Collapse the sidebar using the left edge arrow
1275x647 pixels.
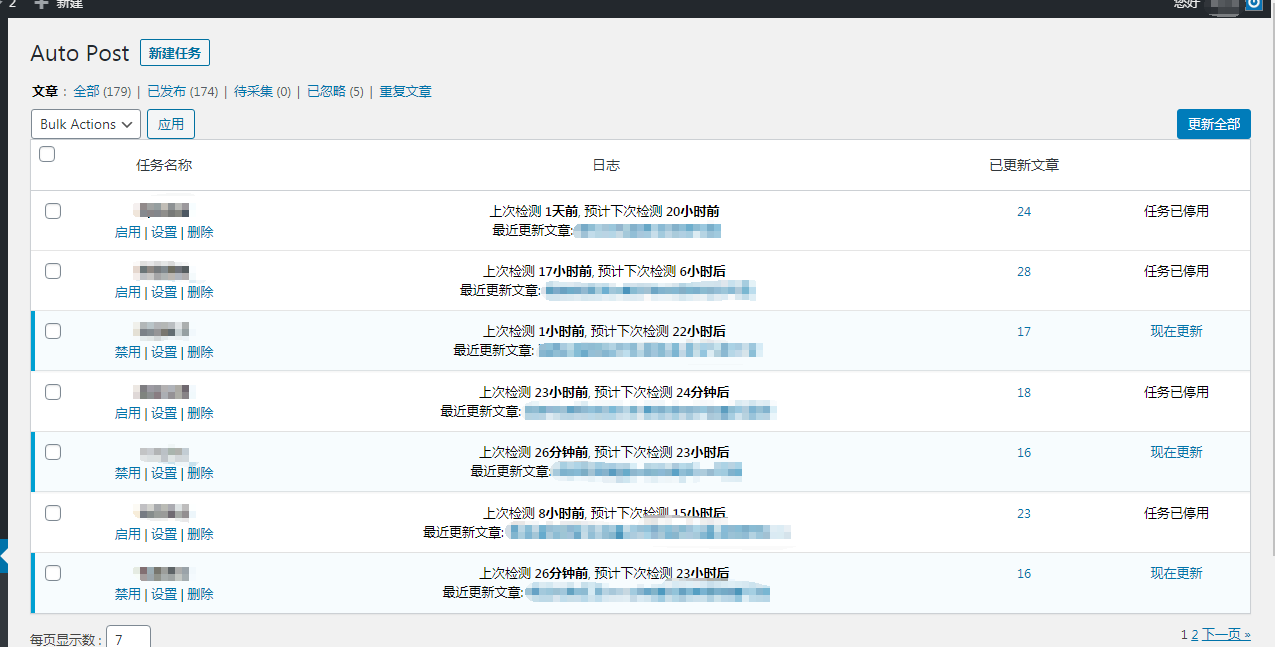(x=2, y=557)
